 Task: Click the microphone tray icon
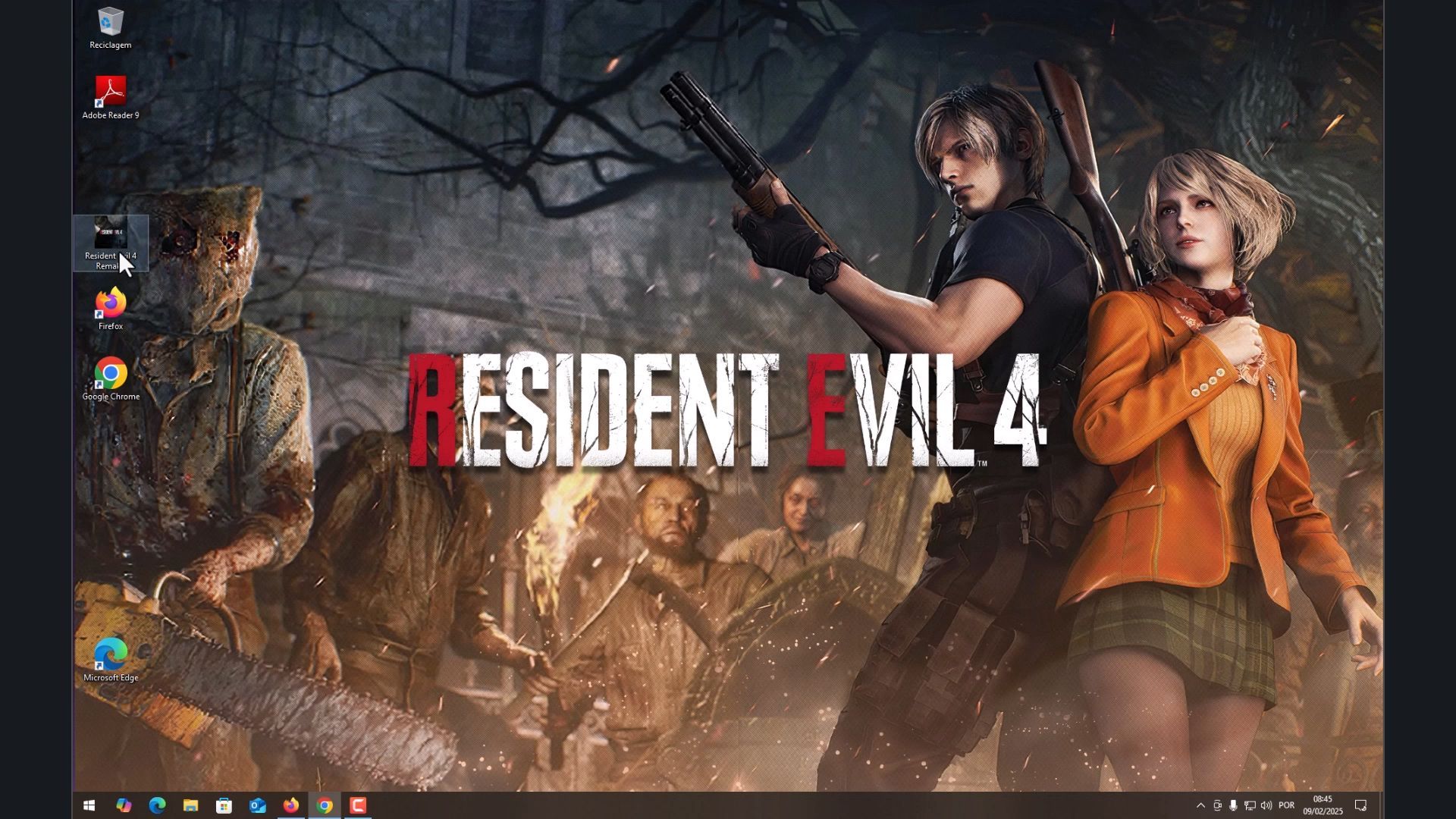click(1234, 805)
